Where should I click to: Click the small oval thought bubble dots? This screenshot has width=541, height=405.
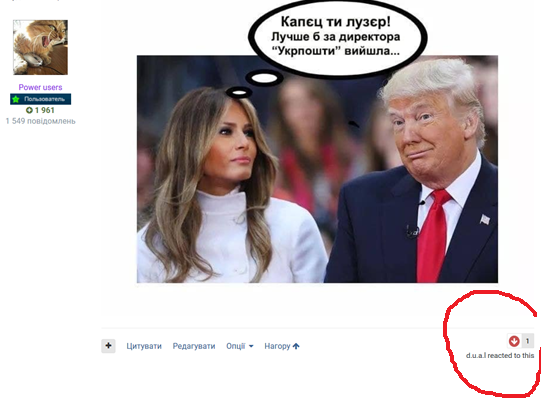click(x=254, y=85)
